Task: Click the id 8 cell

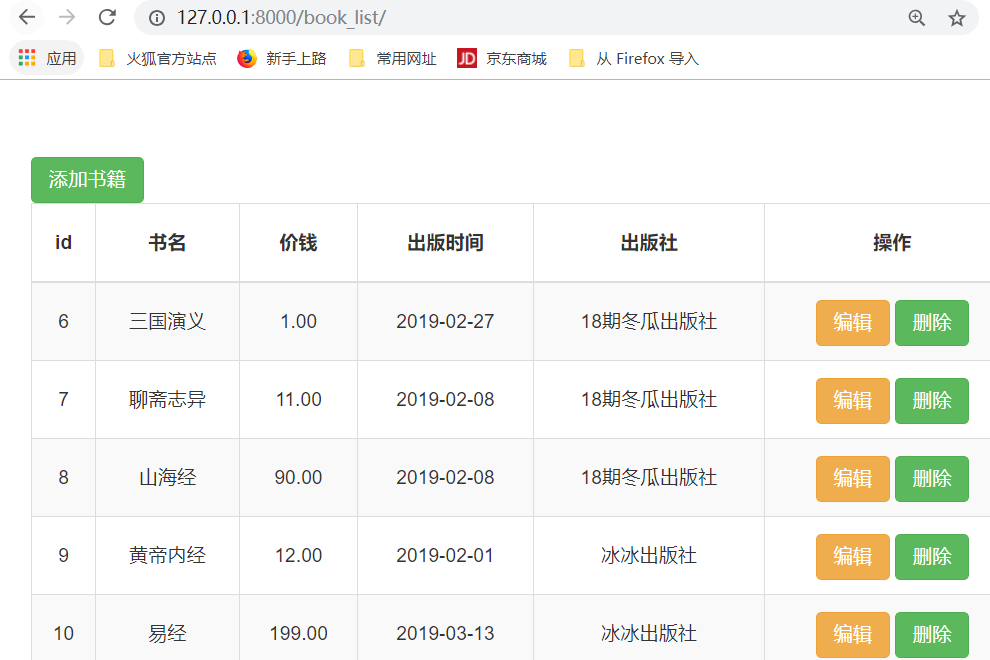Action: coord(63,477)
